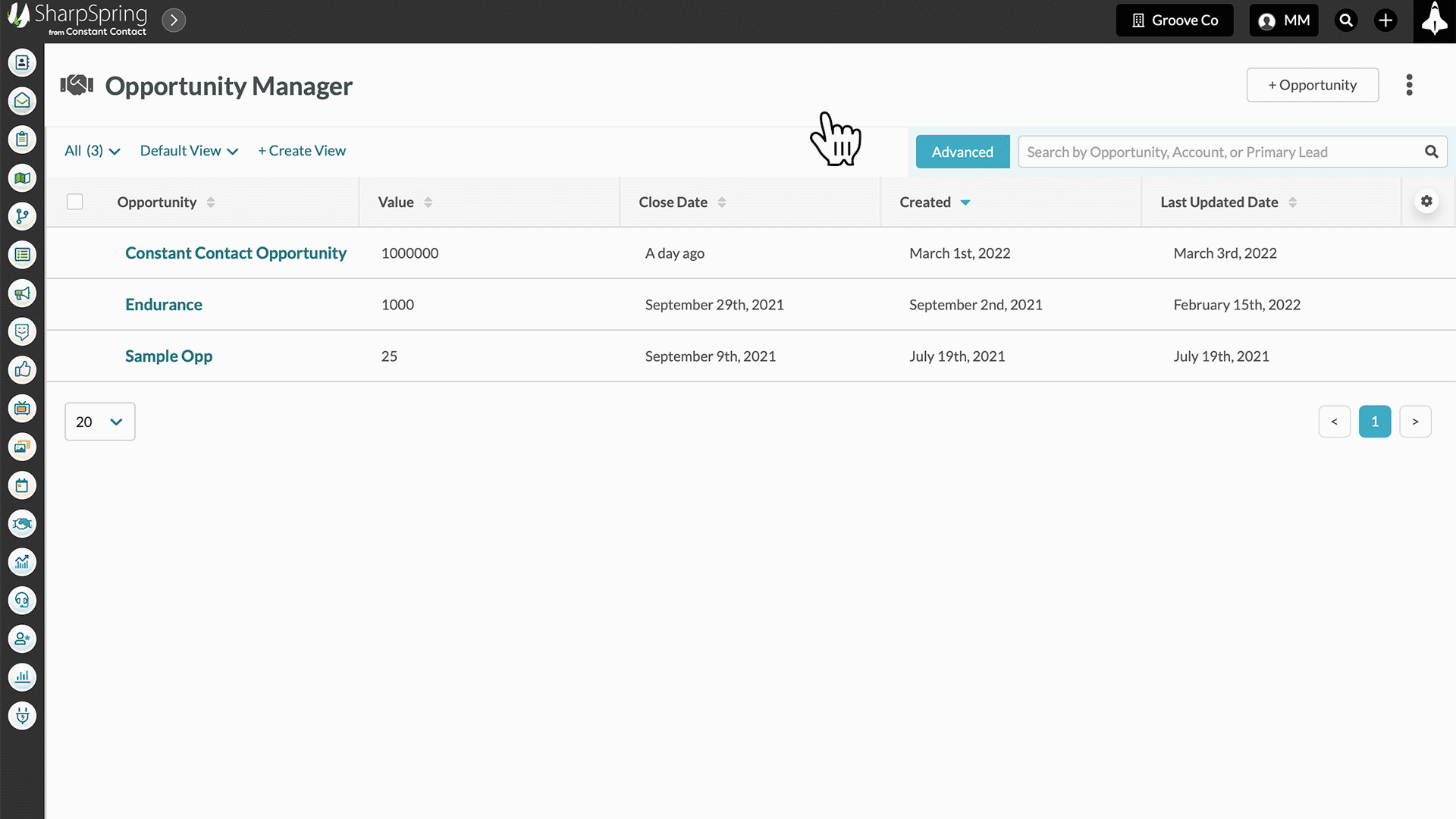Screen dimensions: 1456x819
Task: Open the megaphone campaigns sidebar icon
Action: (22, 293)
